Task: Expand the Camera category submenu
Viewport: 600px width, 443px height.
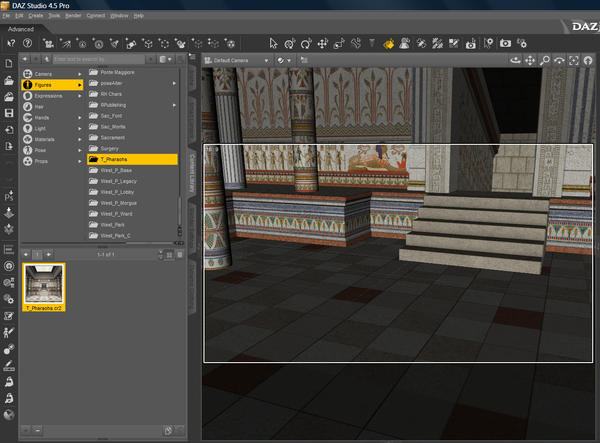Action: click(x=80, y=74)
